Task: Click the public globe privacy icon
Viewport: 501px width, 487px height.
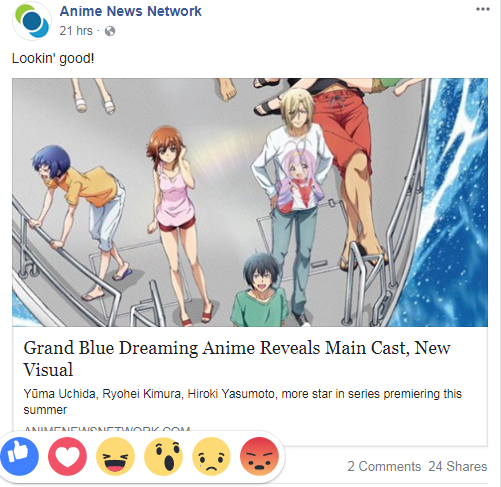Action: coord(110,31)
